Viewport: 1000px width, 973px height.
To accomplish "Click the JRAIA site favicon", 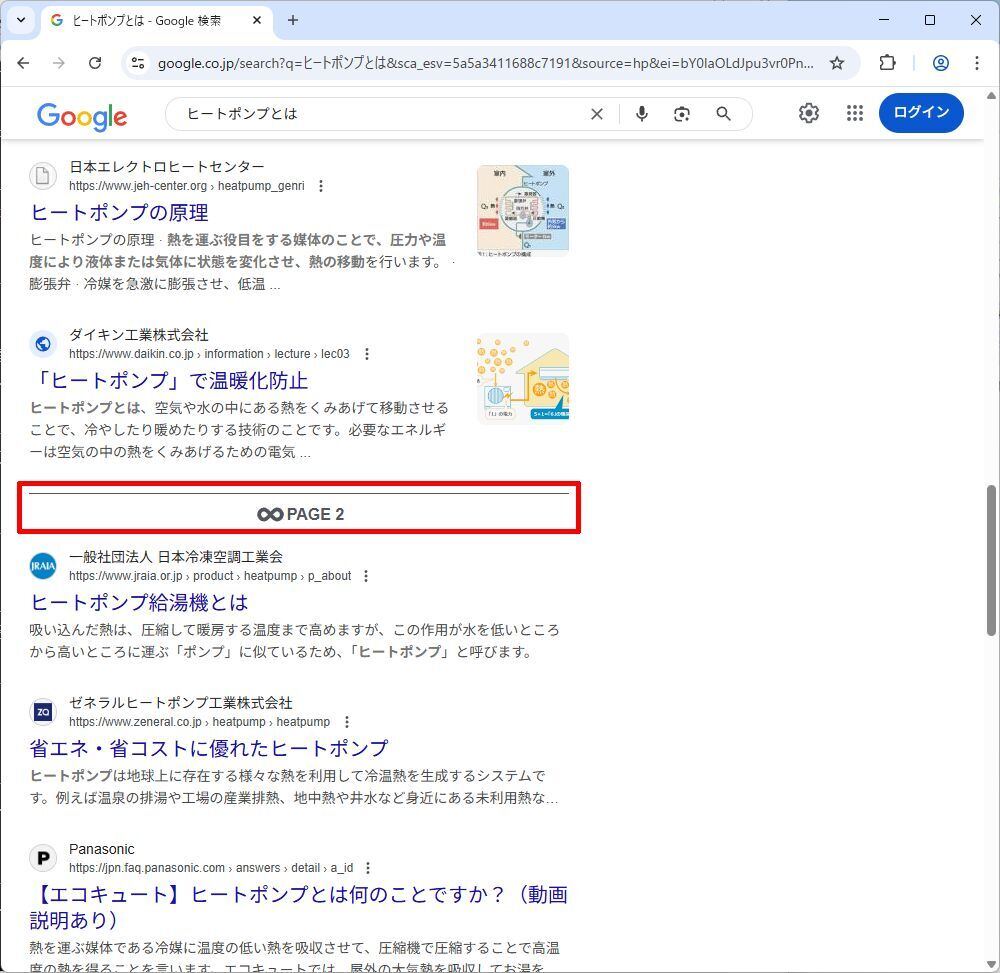I will pos(43,566).
